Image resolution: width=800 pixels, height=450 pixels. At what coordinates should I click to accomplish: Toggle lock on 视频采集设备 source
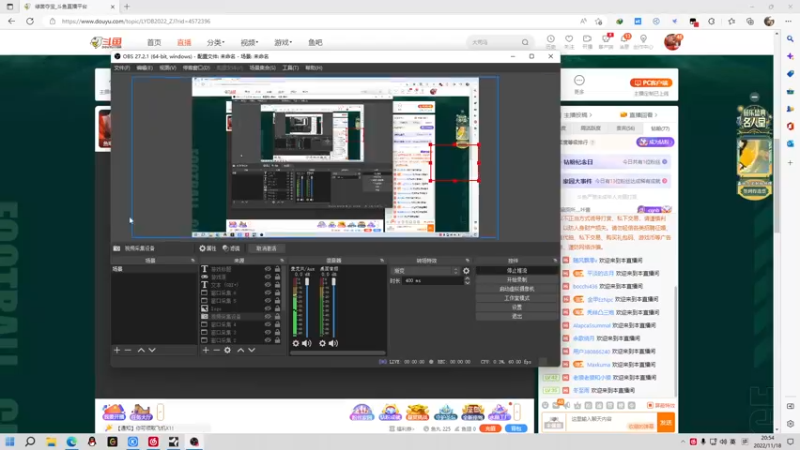278,316
